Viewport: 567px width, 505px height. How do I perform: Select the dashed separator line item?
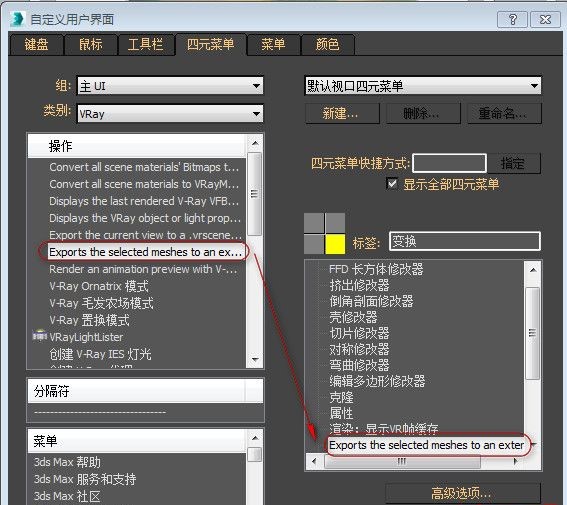click(x=100, y=412)
